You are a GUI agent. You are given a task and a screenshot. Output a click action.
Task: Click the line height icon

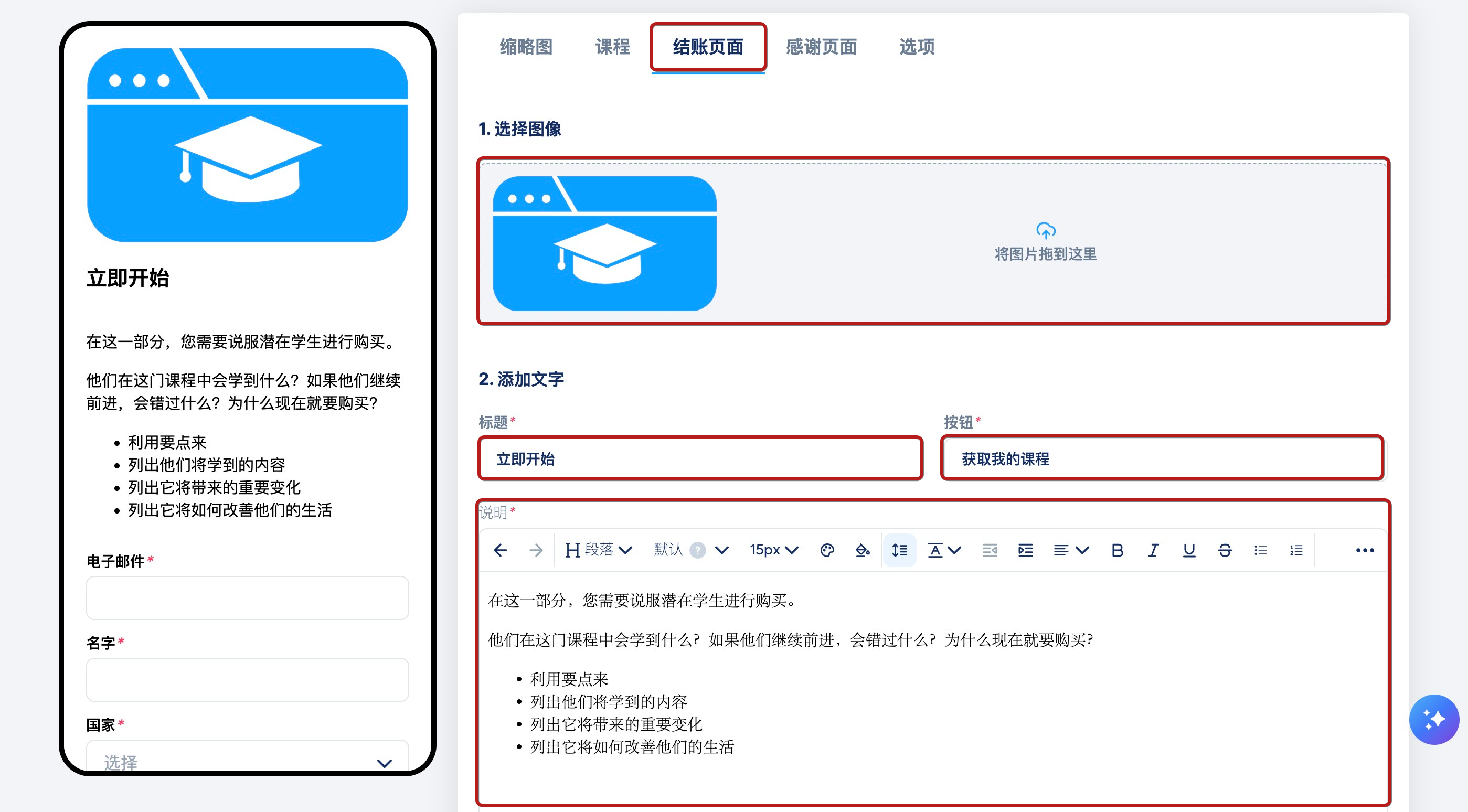pyautogui.click(x=899, y=550)
